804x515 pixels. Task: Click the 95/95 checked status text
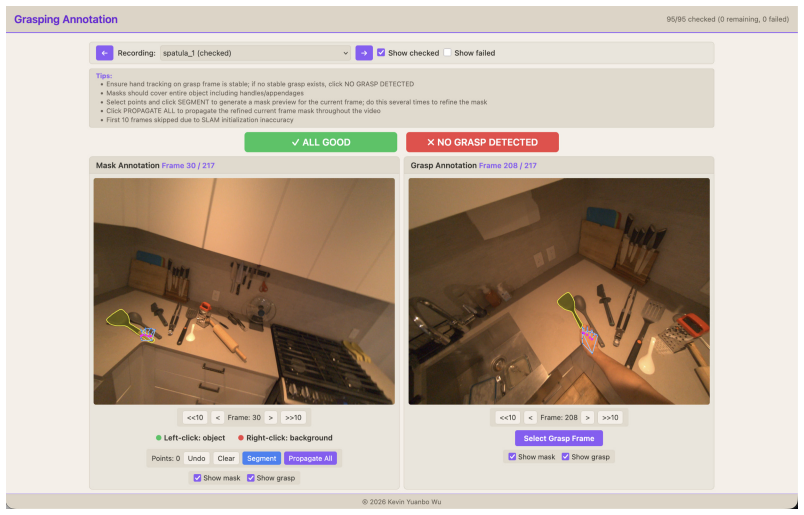point(728,19)
